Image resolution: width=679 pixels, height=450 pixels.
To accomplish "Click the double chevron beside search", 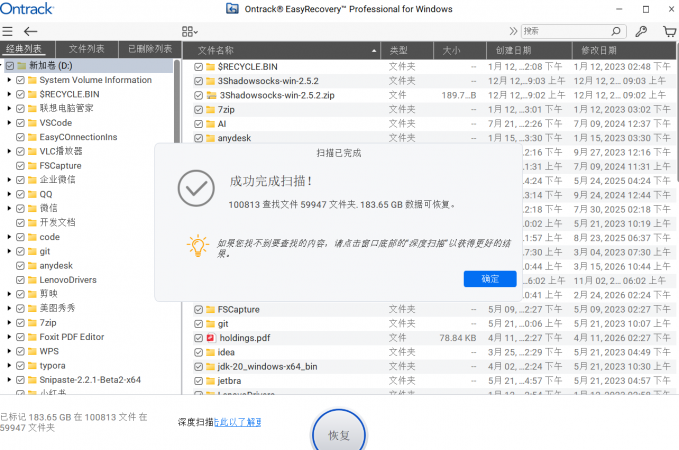I will click(513, 31).
